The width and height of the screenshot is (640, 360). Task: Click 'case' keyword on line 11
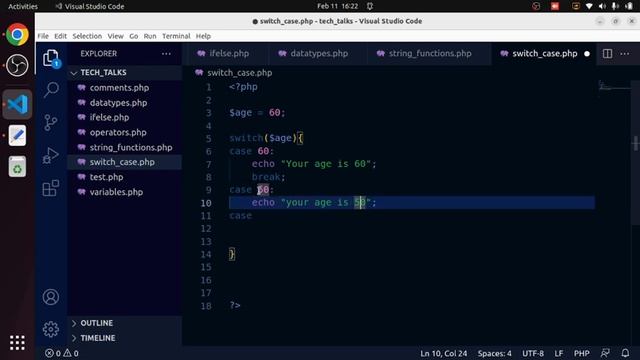240,216
